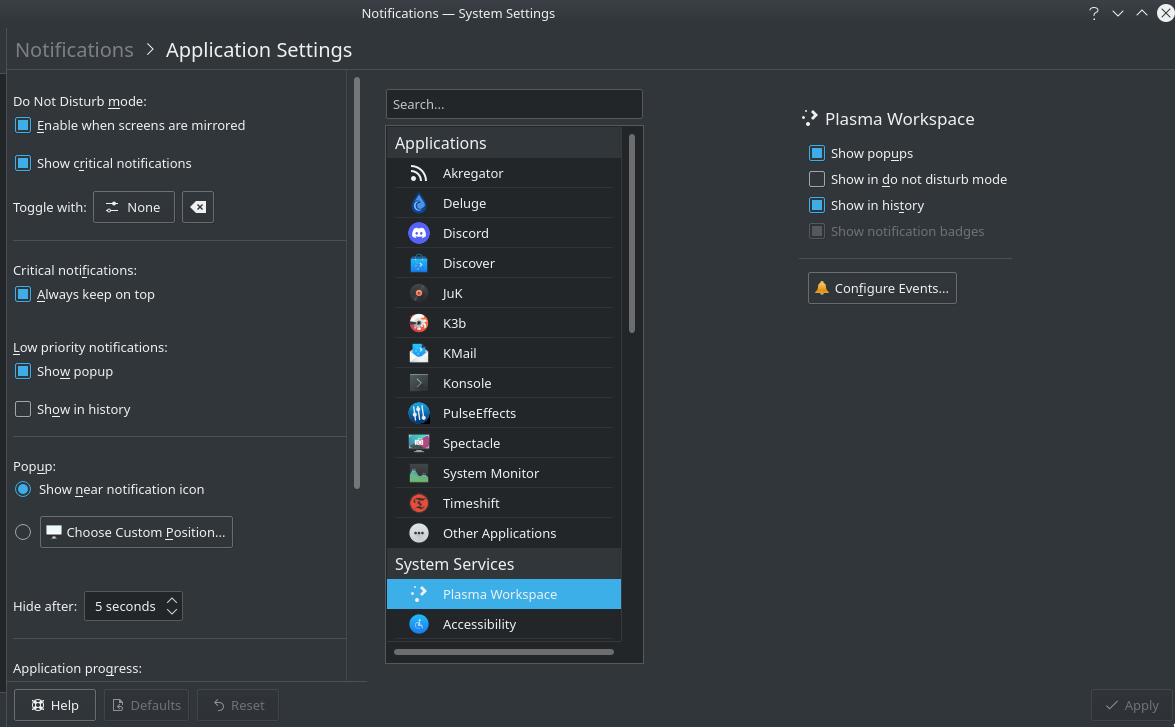Toggle low priority Show popup checkbox

pos(23,372)
